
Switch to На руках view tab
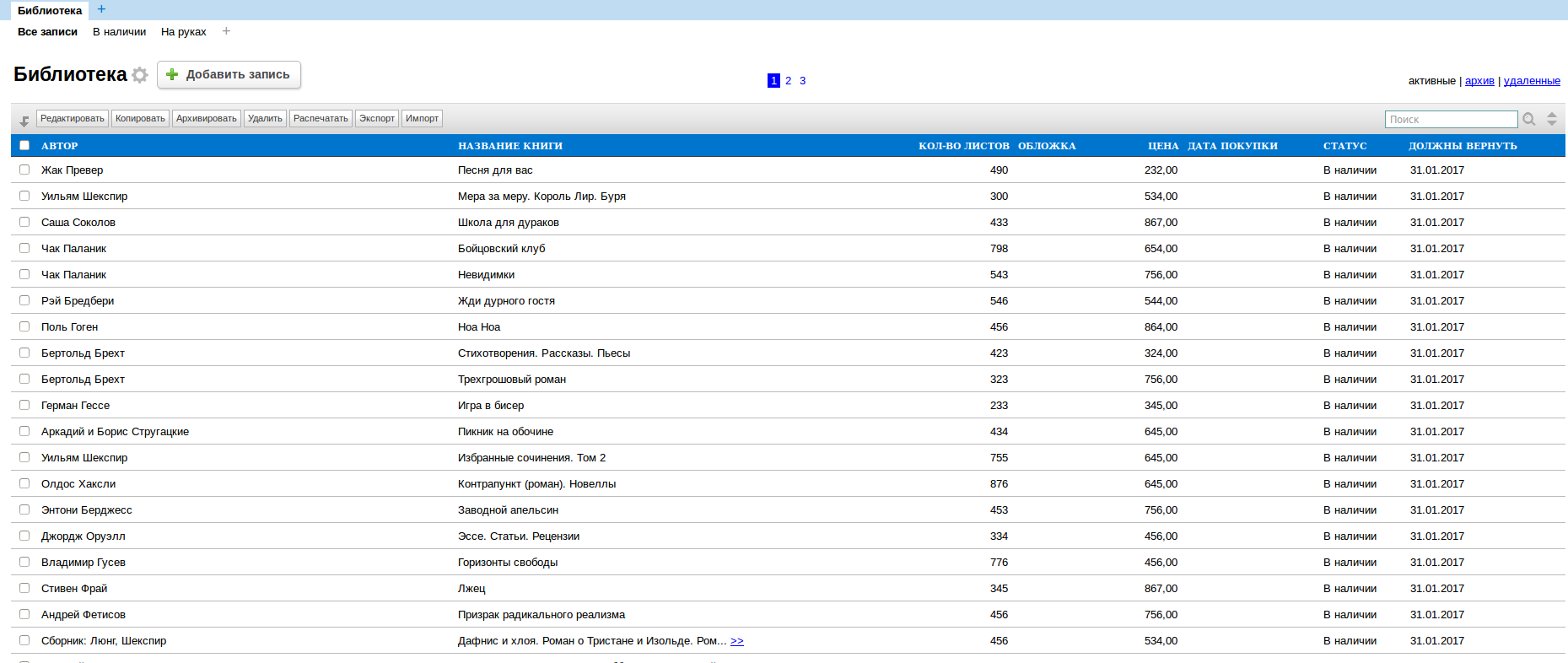(183, 32)
